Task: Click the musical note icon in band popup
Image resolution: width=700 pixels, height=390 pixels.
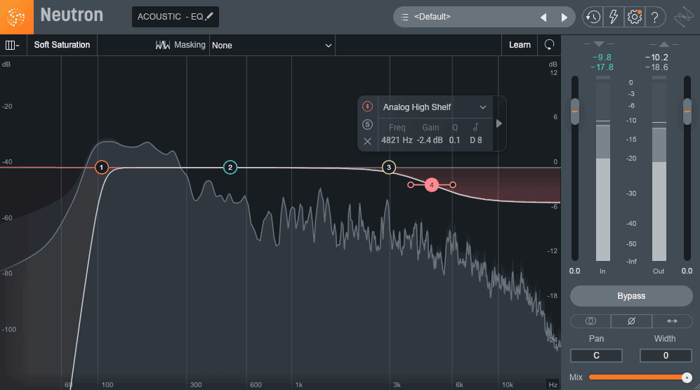Action: [x=476, y=127]
